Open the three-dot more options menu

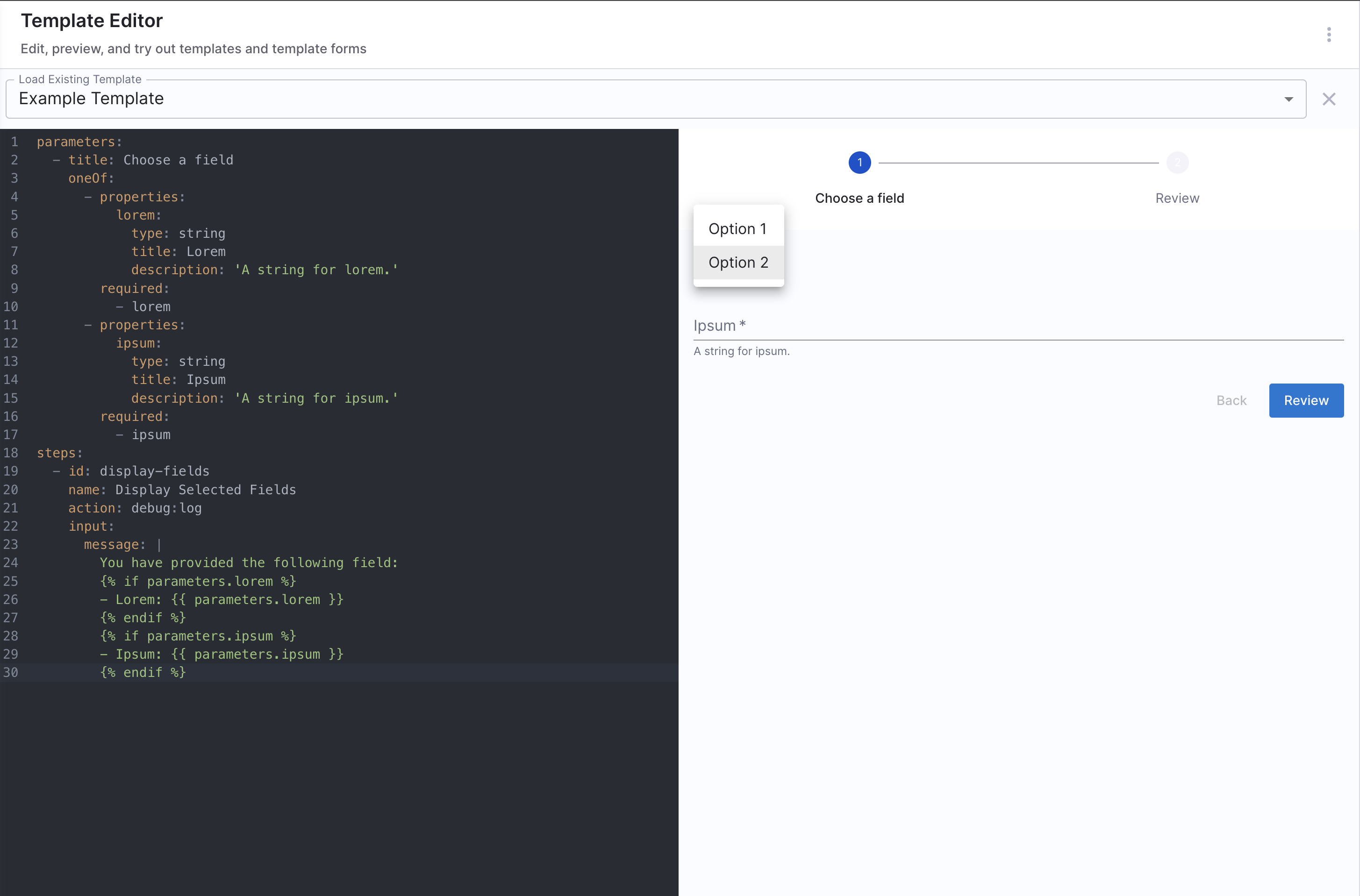coord(1329,34)
